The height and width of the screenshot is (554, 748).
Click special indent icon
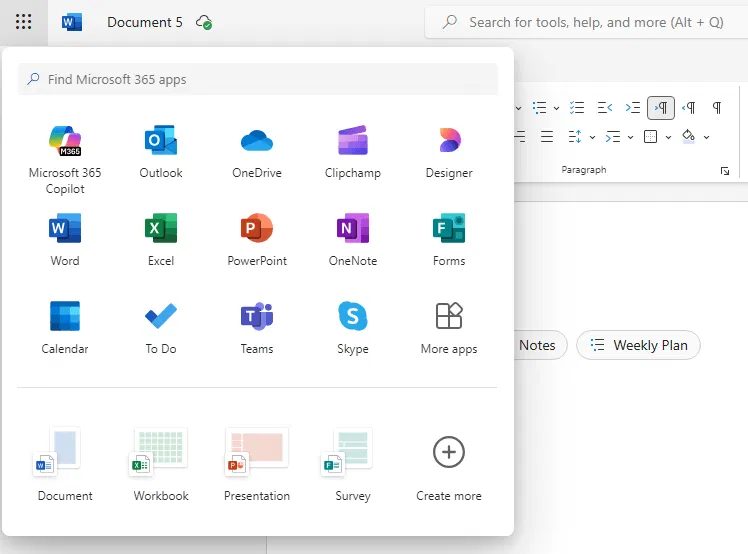[613, 137]
